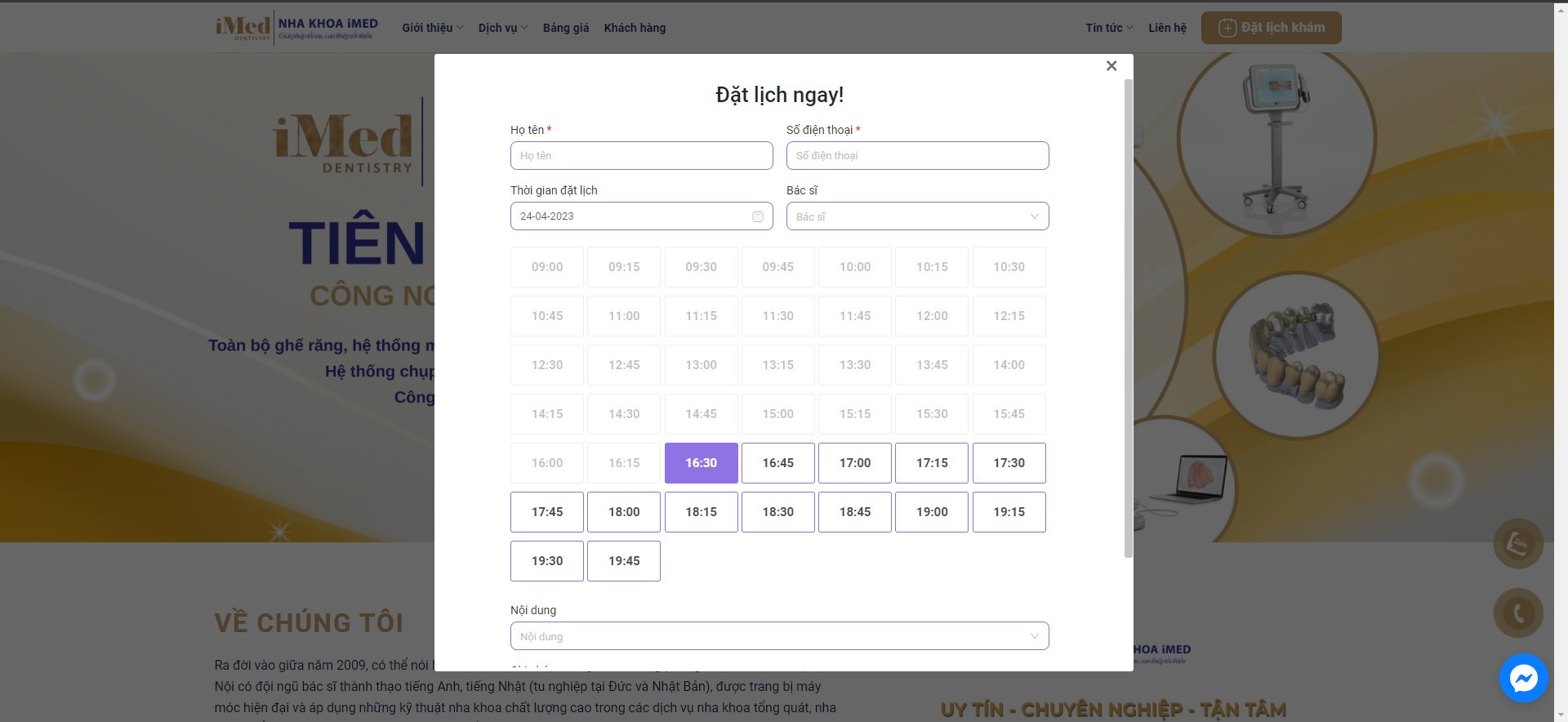1568x722 pixels.
Task: Close the booking dialog with X icon
Action: pyautogui.click(x=1111, y=66)
